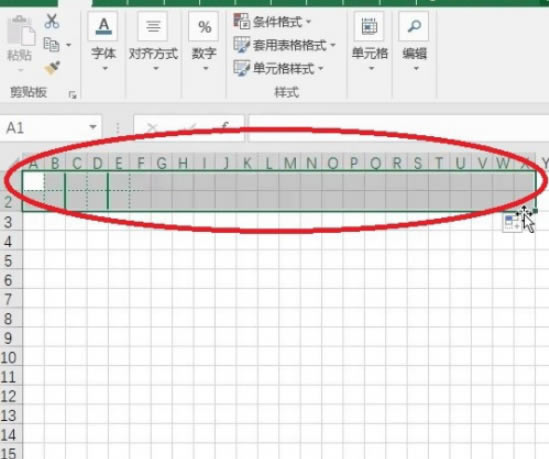Click the Cut scissors icon
Viewport: 549px width, 459px height.
(x=52, y=21)
